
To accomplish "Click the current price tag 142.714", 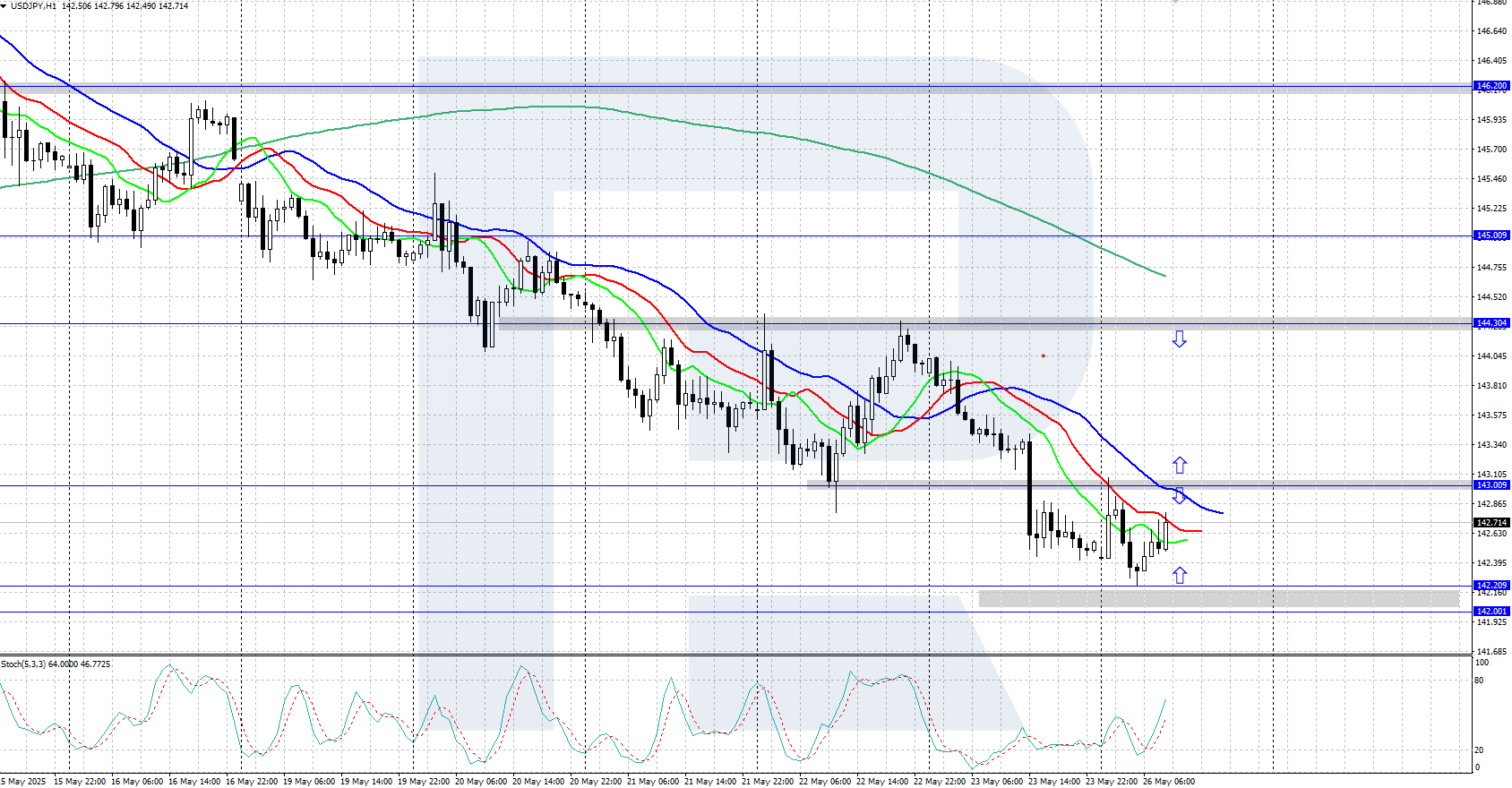I will click(1491, 522).
